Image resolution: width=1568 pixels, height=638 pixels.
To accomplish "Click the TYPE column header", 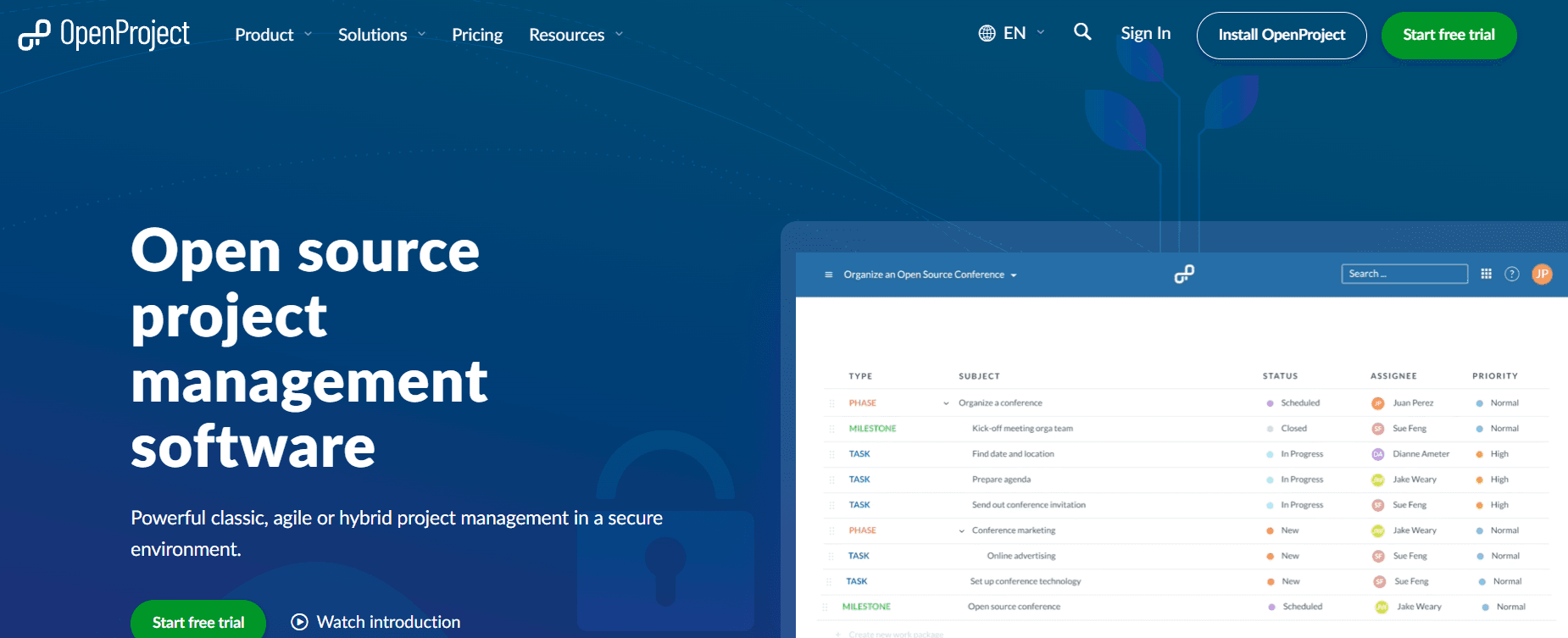I will (860, 376).
